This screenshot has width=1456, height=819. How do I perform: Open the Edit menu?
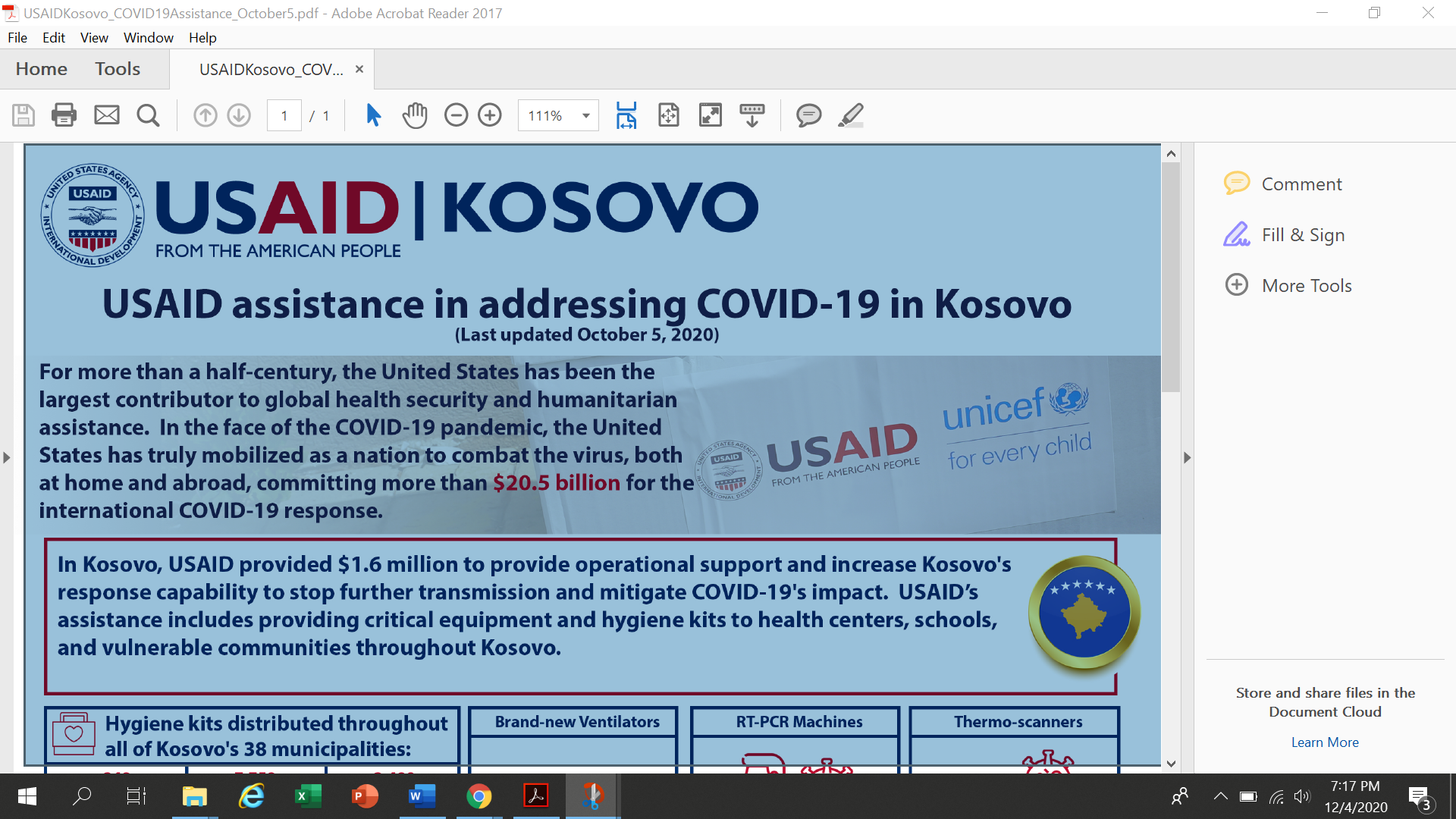[x=54, y=37]
